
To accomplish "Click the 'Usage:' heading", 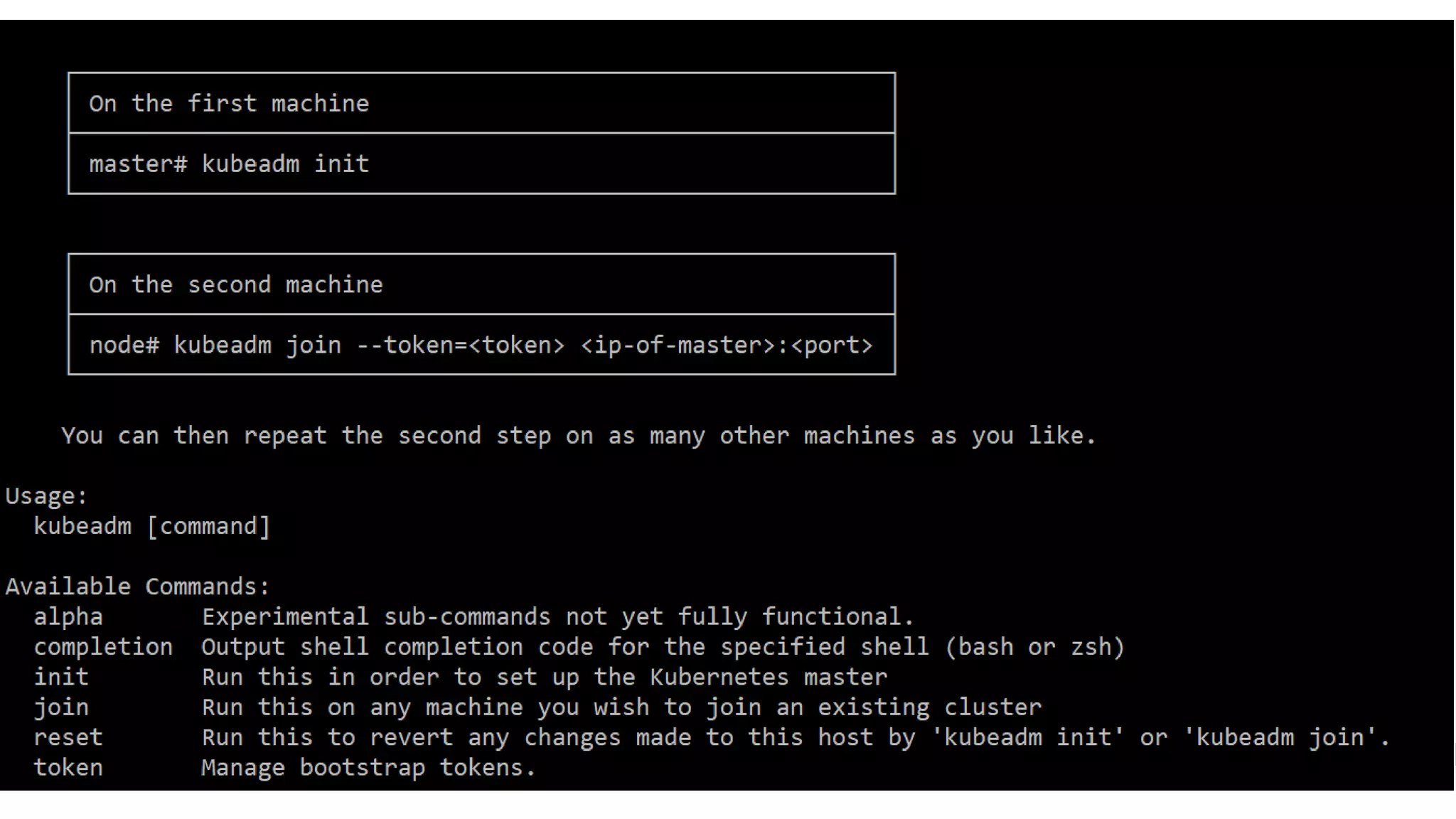I will 46,496.
